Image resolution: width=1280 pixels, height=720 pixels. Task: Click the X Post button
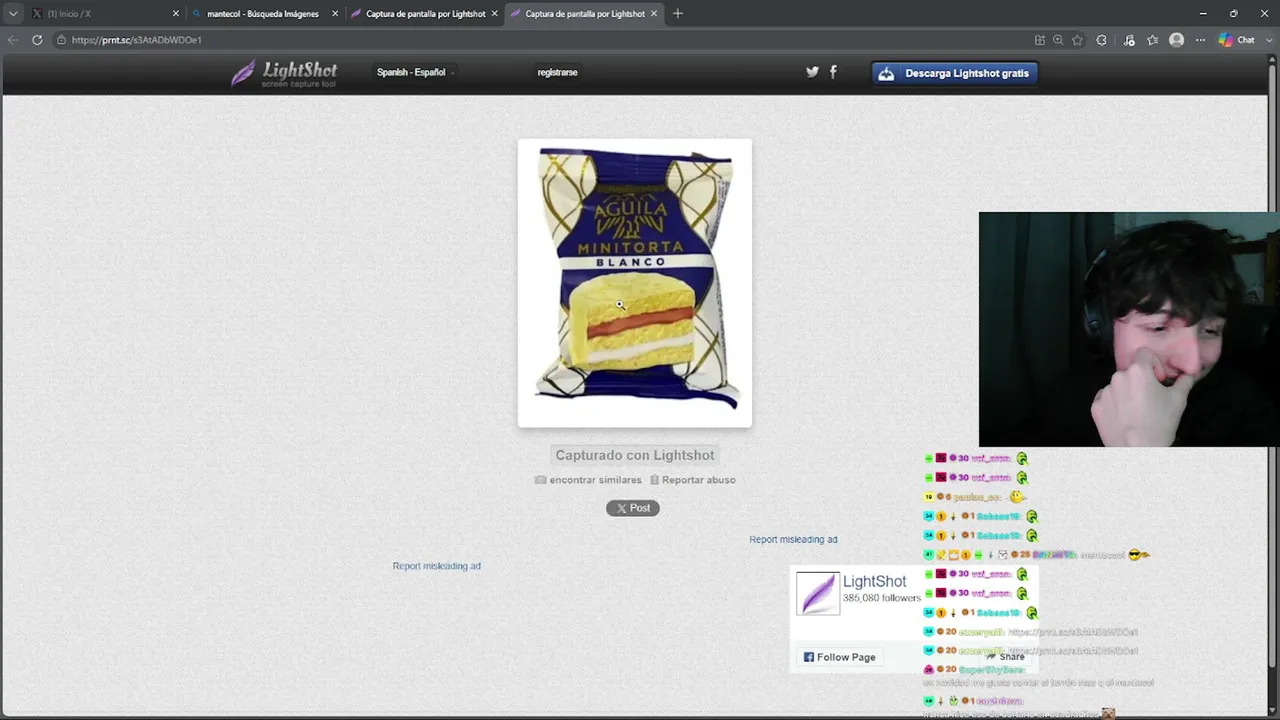click(x=633, y=508)
